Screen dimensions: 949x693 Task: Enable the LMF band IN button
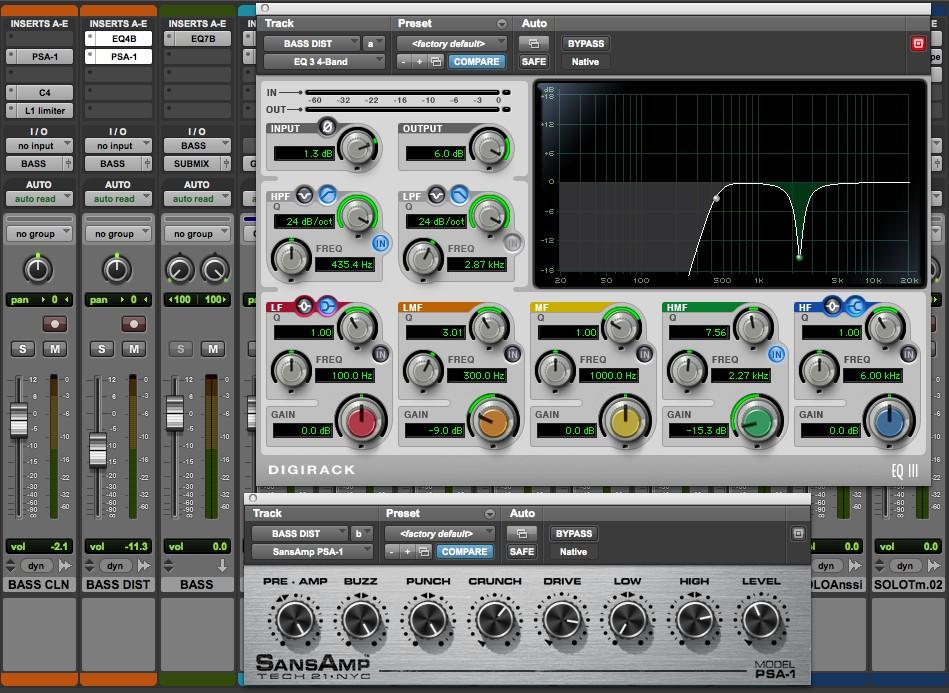(x=512, y=354)
